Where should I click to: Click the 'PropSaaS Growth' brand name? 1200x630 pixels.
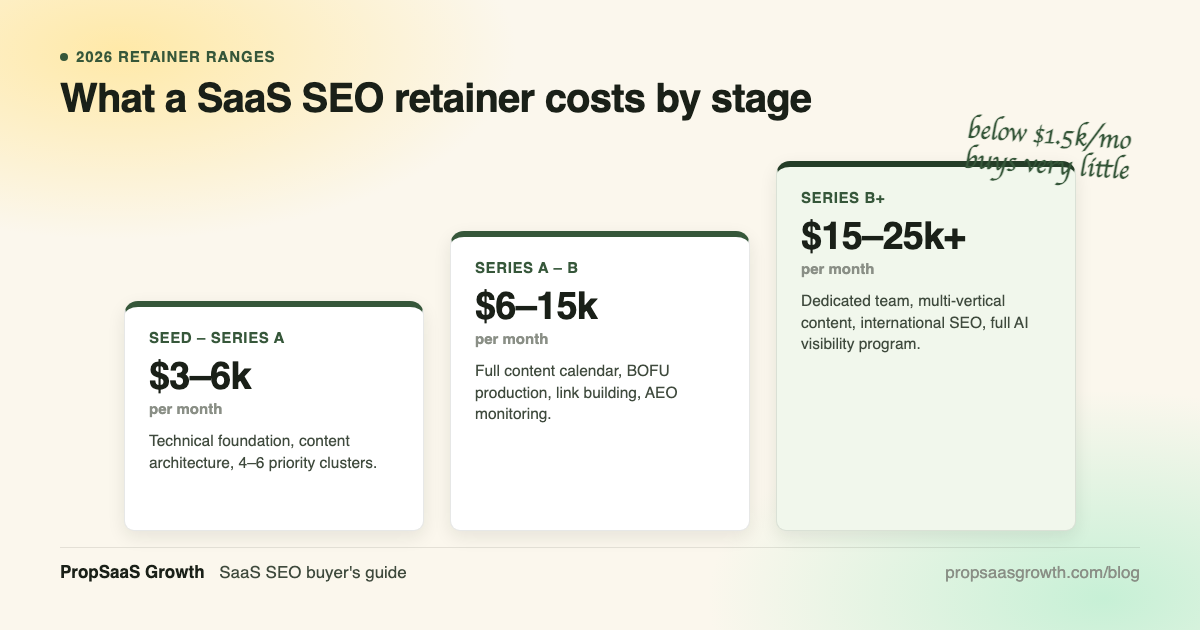coord(133,573)
